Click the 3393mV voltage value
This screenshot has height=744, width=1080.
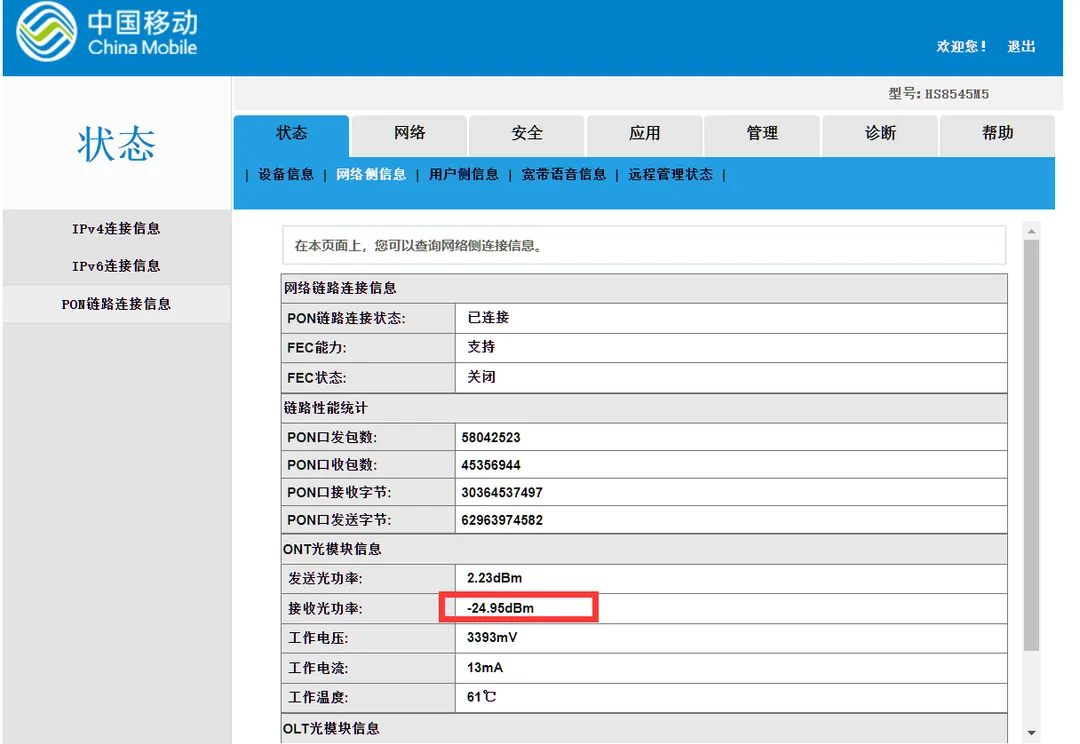(492, 638)
